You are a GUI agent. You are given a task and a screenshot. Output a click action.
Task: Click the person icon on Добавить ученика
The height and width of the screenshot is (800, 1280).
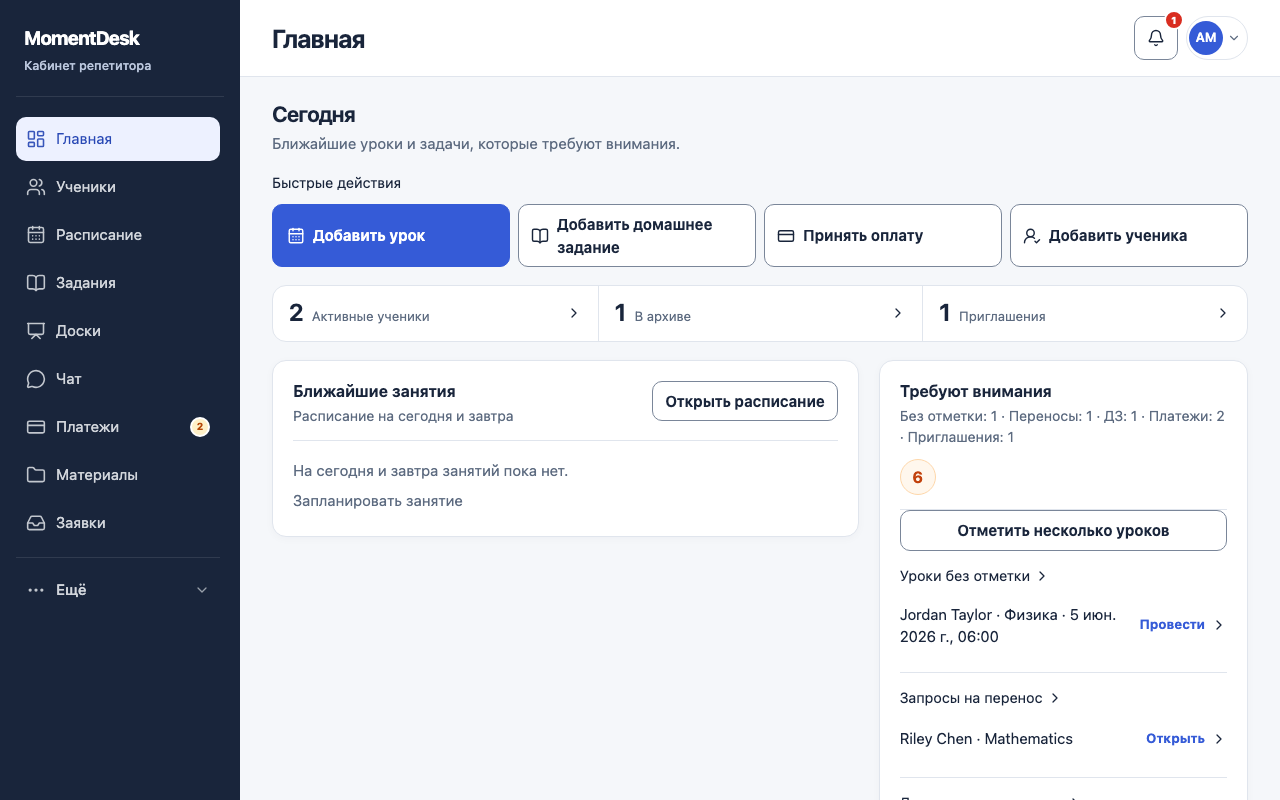(x=1032, y=236)
